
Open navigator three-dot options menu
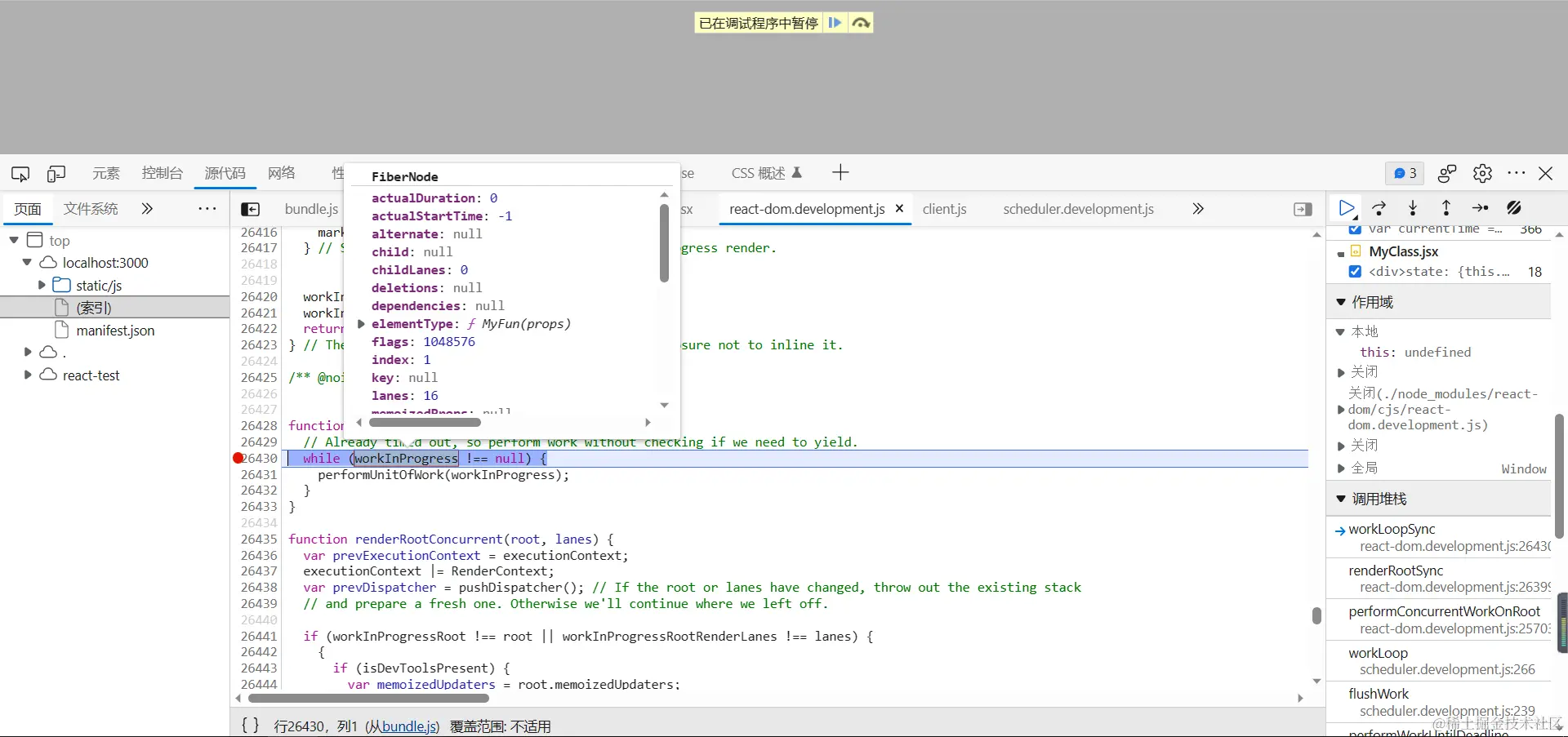tap(207, 209)
